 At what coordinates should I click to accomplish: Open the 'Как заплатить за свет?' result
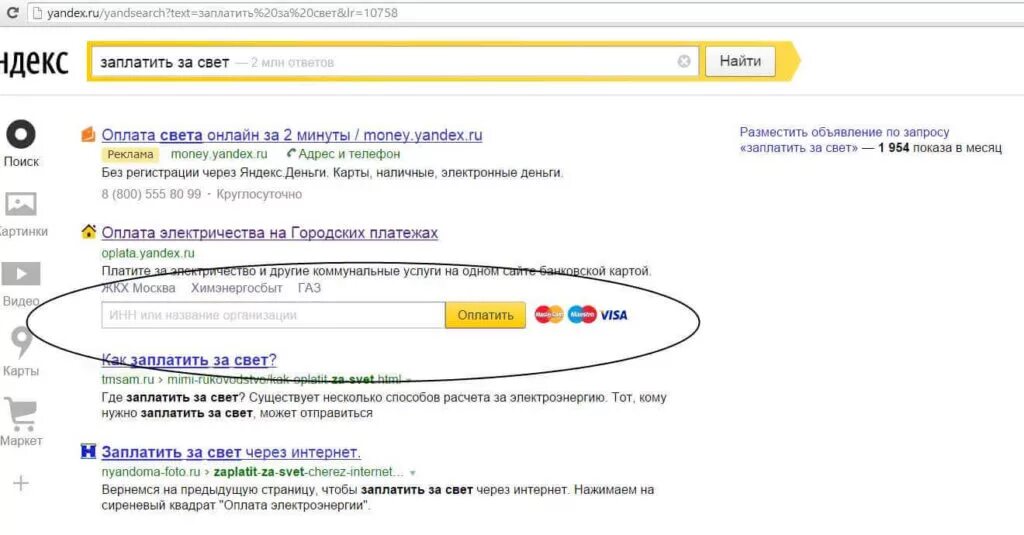click(x=189, y=360)
